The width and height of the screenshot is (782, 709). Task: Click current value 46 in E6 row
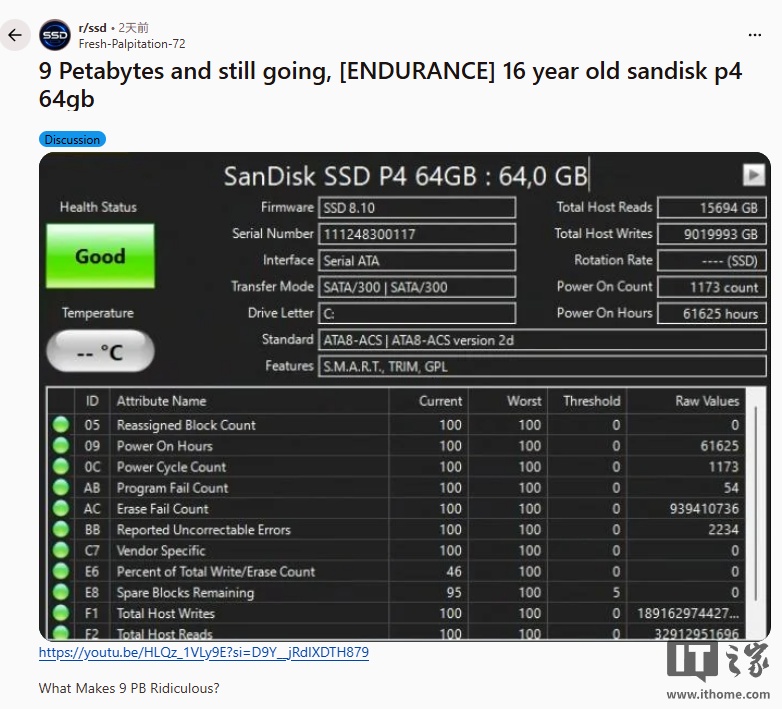coord(454,571)
